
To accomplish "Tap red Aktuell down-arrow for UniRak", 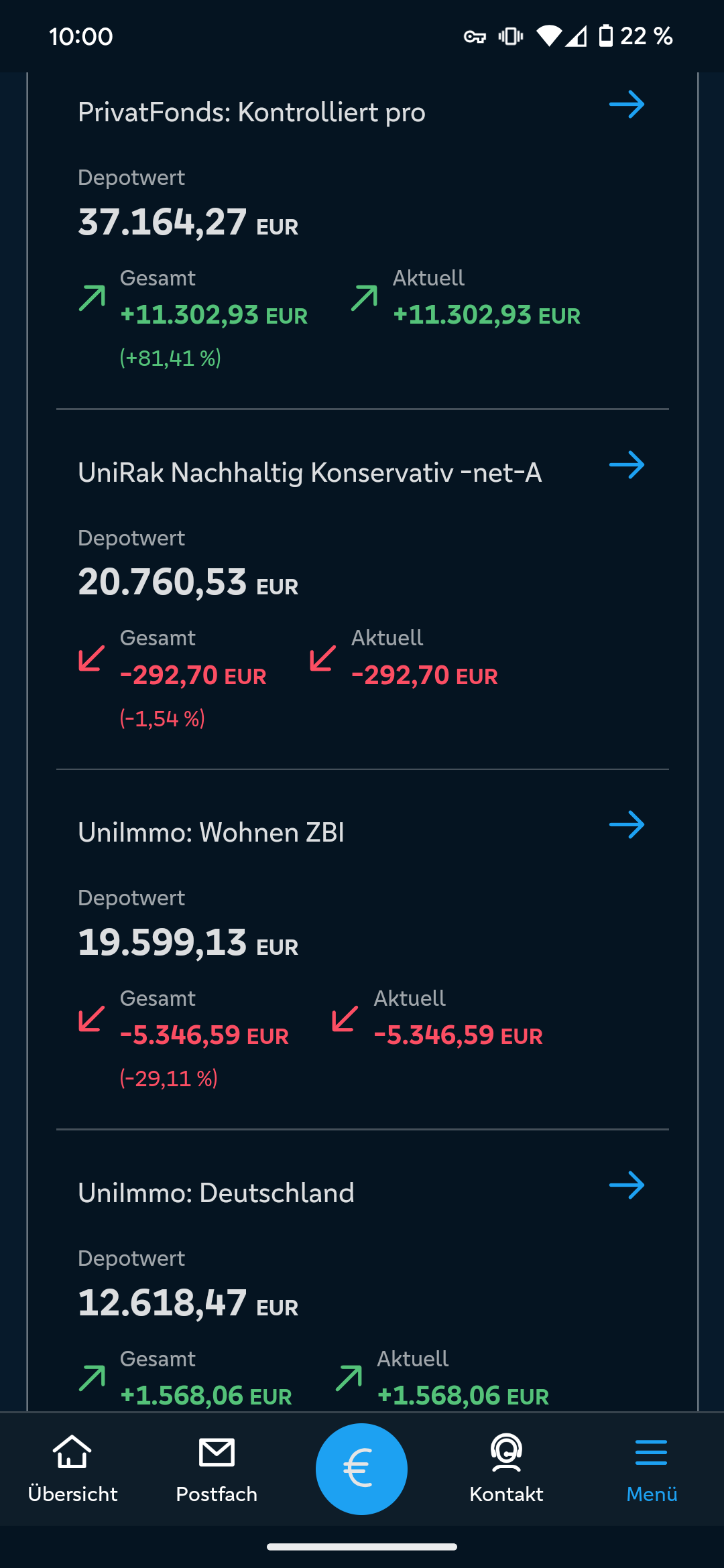I will click(x=322, y=658).
